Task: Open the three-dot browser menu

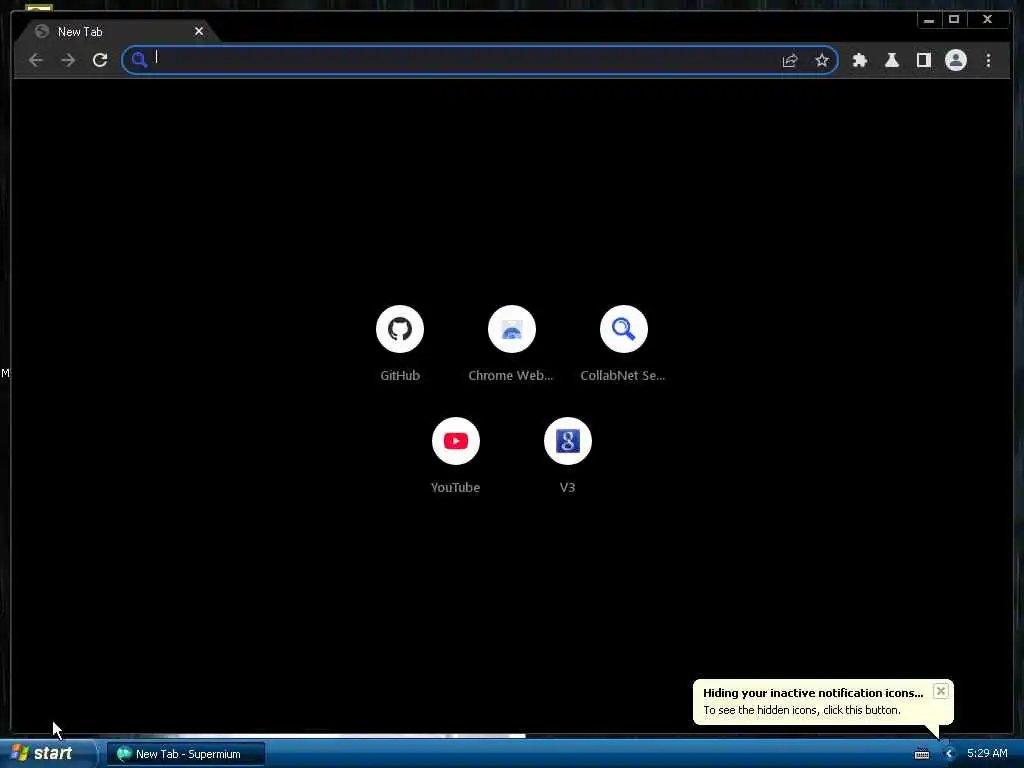Action: [x=988, y=61]
